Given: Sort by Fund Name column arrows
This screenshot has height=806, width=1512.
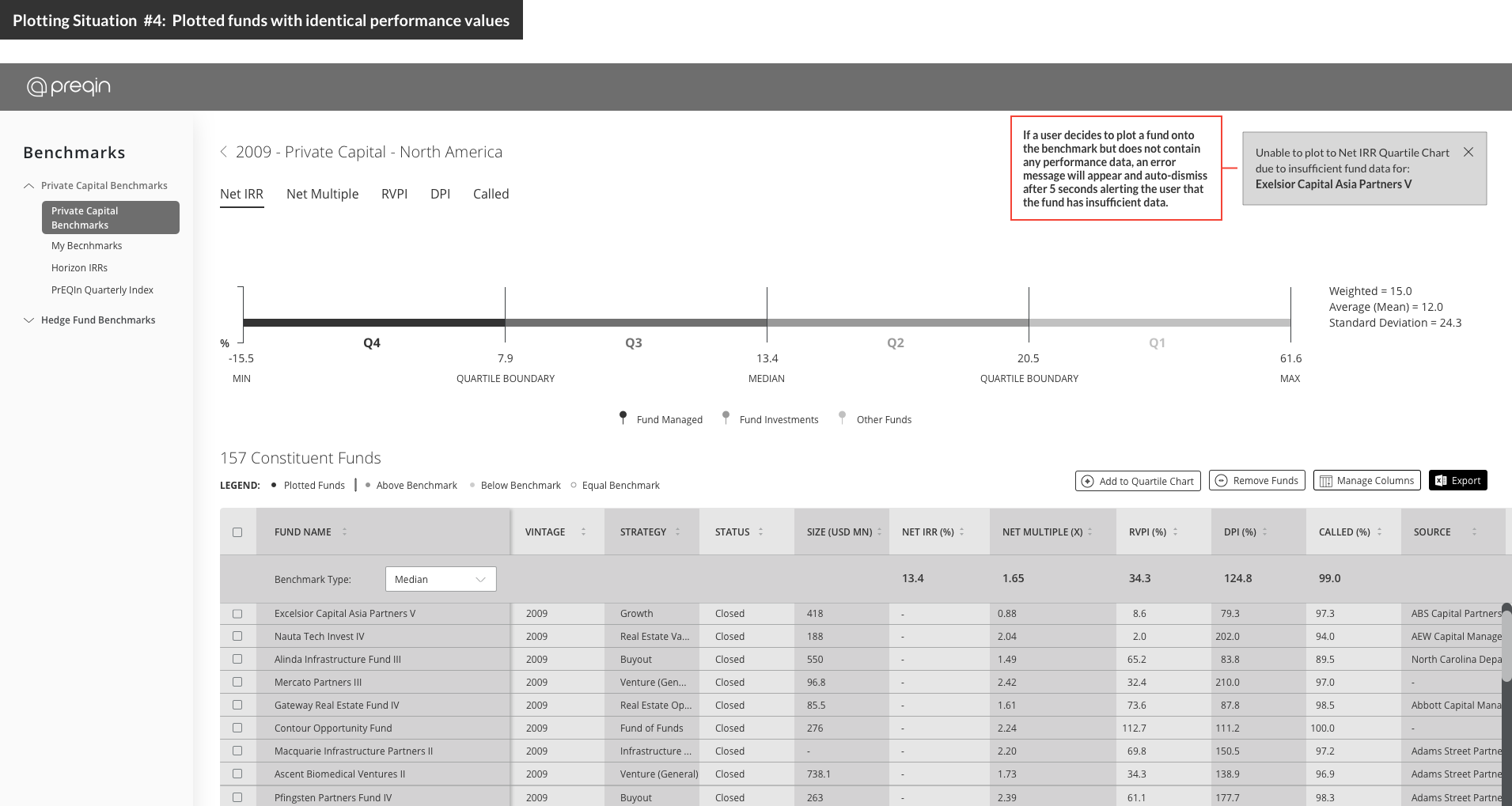Looking at the screenshot, I should (344, 532).
